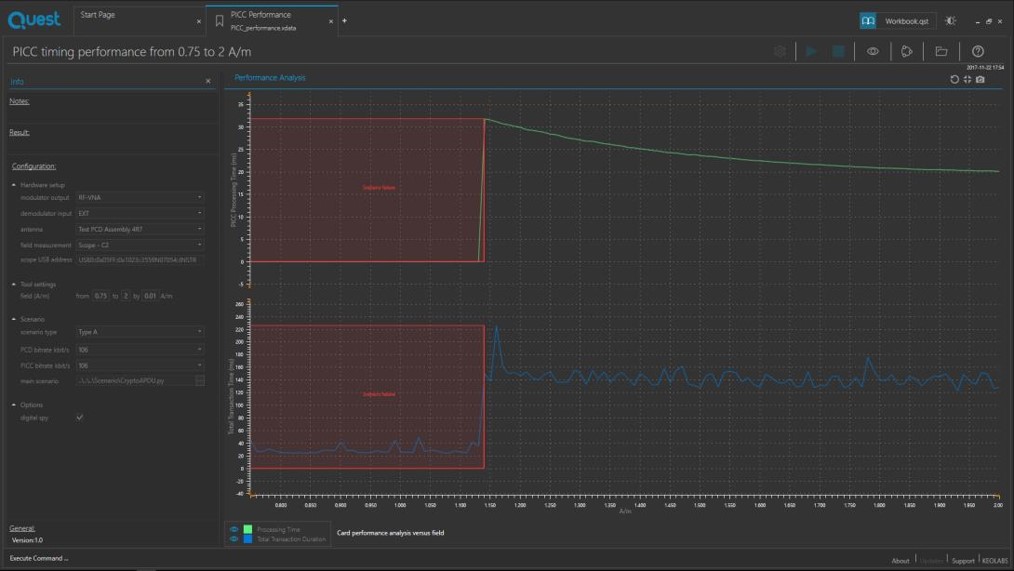This screenshot has width=1014, height=571.
Task: Toggle light/dark theme brightness icon
Action: pos(950,20)
